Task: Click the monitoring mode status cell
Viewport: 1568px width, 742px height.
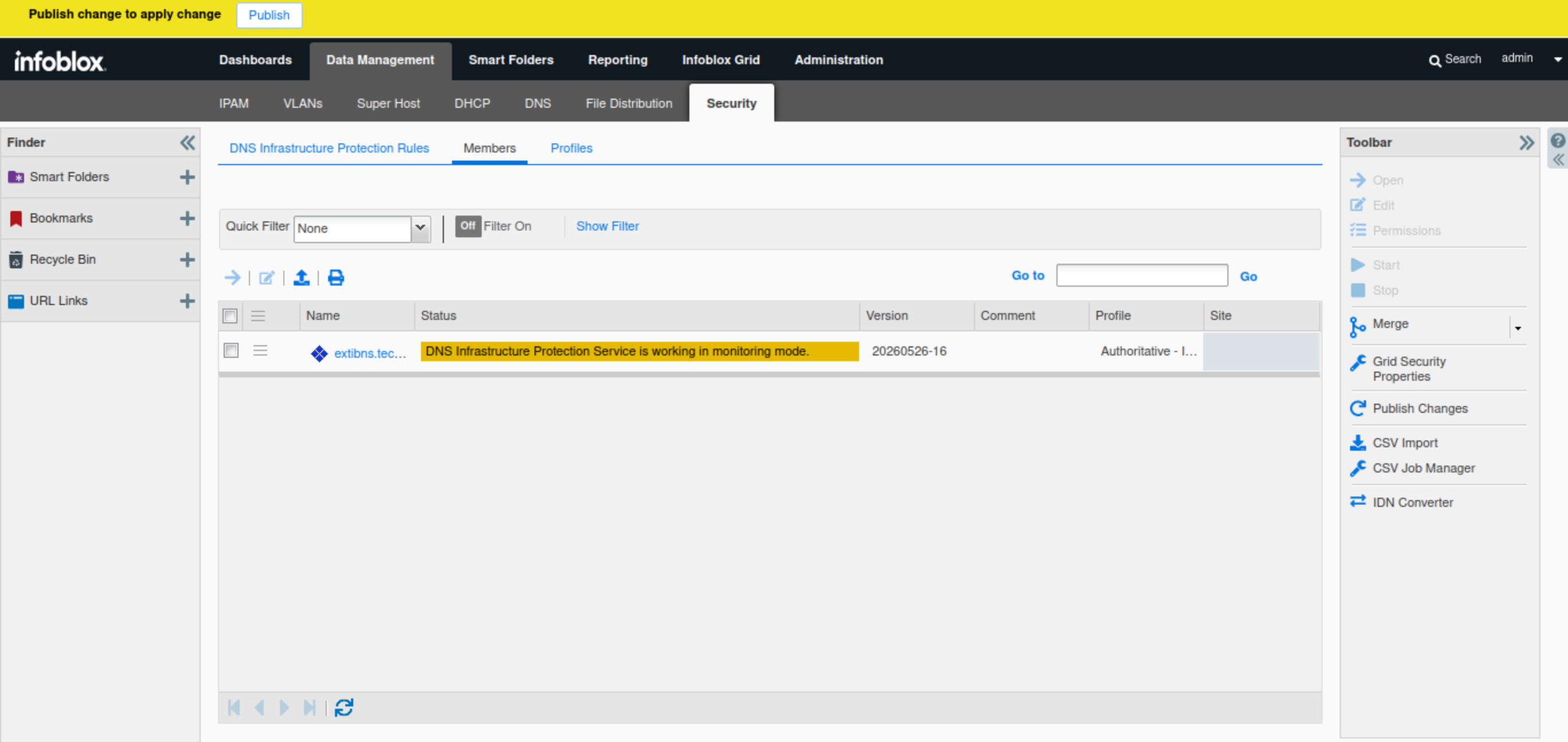Action: [639, 352]
